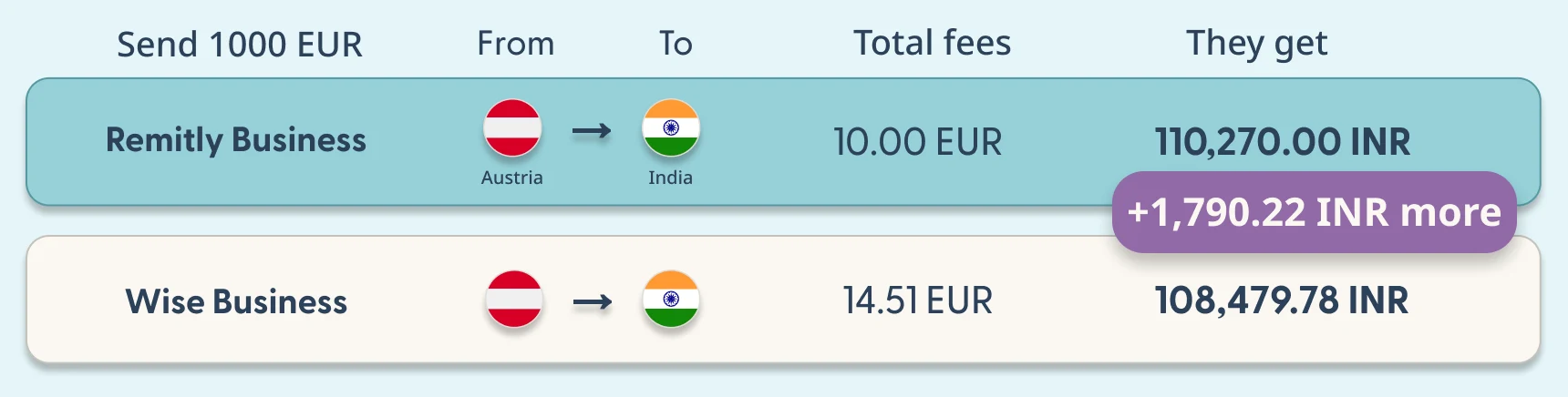This screenshot has width=1568, height=397.
Task: Click the 108,479.78 INR amount
Action: [x=1282, y=300]
